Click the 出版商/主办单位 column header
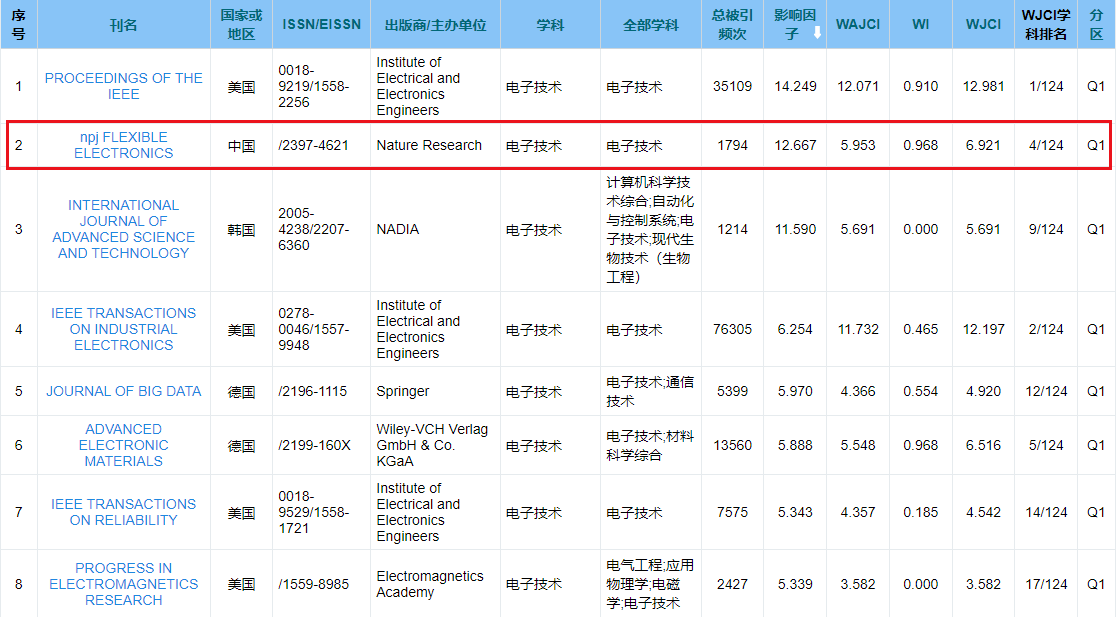Viewport: 1116px width, 617px height. [x=434, y=24]
